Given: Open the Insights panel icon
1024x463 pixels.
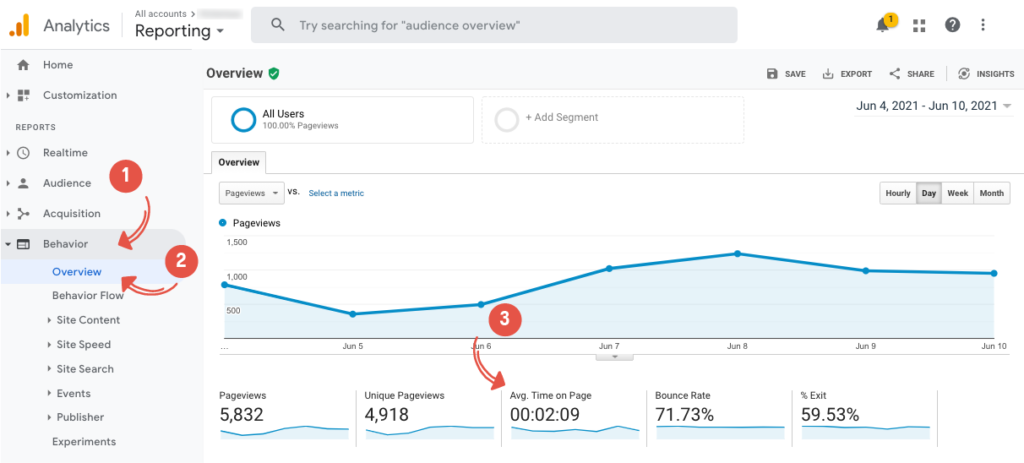Looking at the screenshot, I should pos(964,74).
